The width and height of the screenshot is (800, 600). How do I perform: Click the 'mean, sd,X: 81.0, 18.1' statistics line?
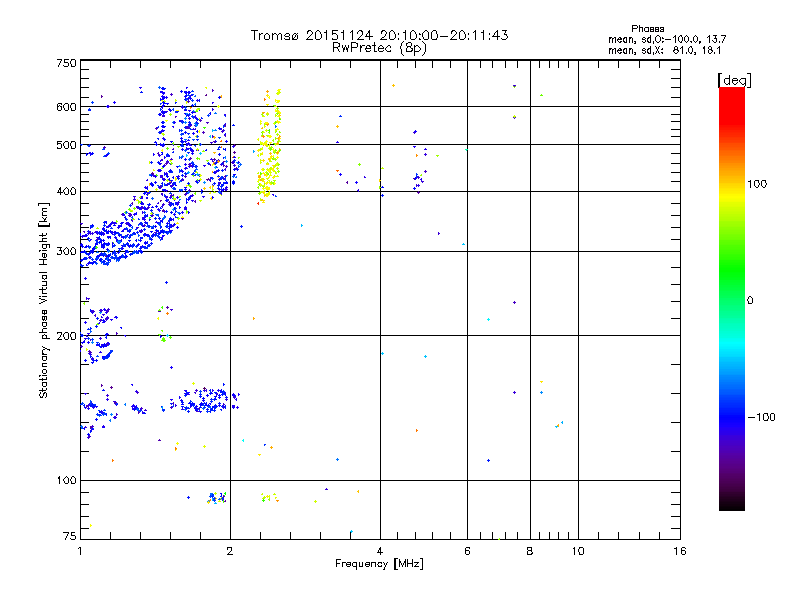point(665,50)
